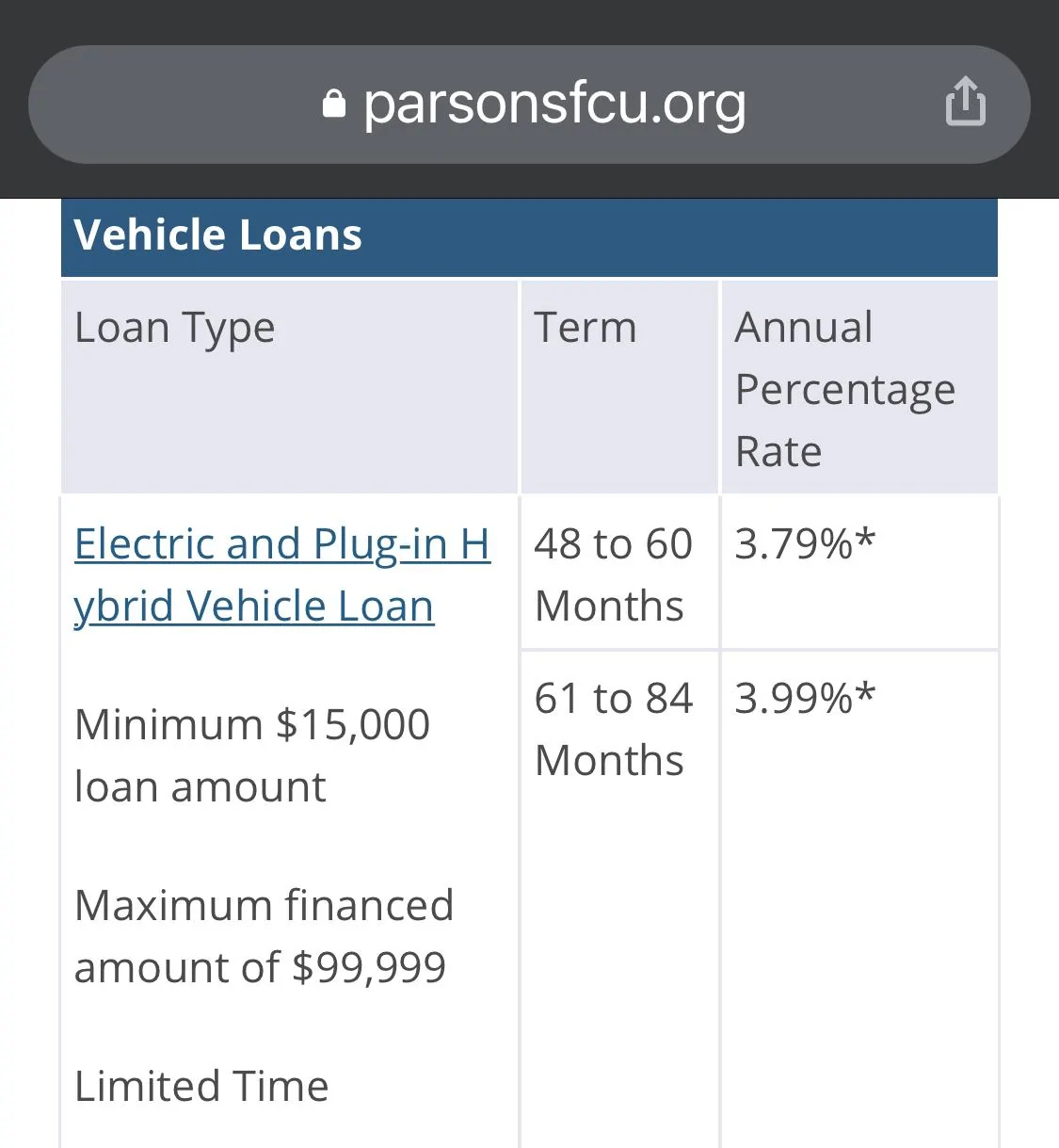Screen dimensions: 1059x1148
Task: Tap the word Rate in column header
Action: pyautogui.click(x=778, y=451)
